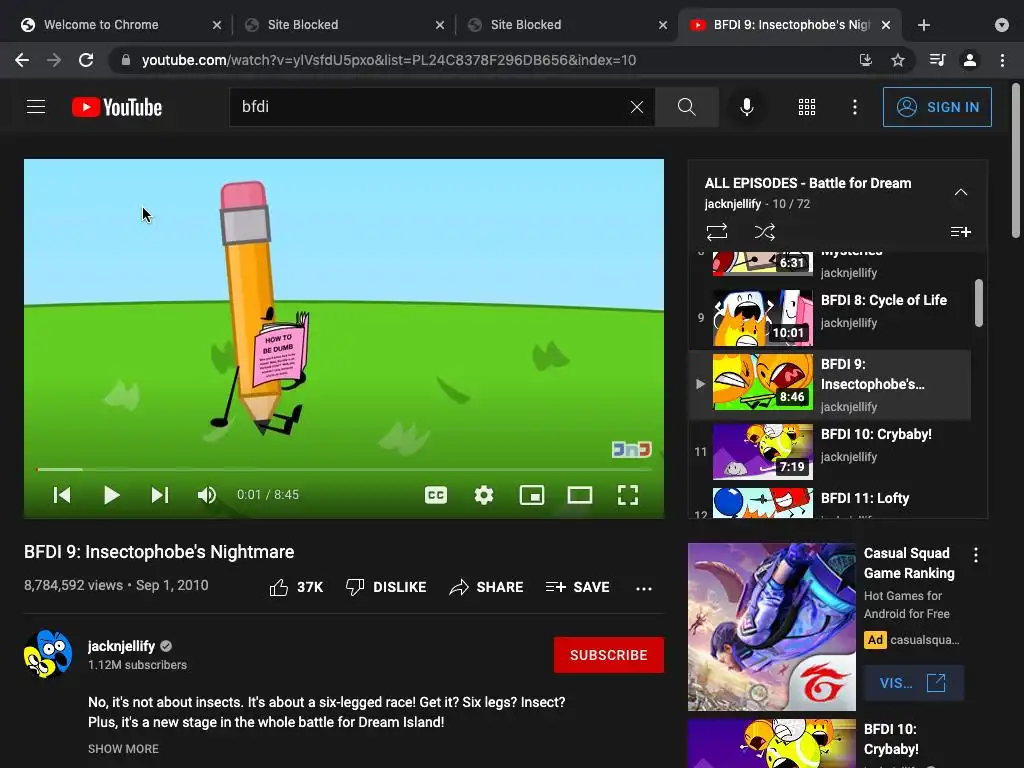
Task: Go back in browser history
Action: click(x=22, y=60)
